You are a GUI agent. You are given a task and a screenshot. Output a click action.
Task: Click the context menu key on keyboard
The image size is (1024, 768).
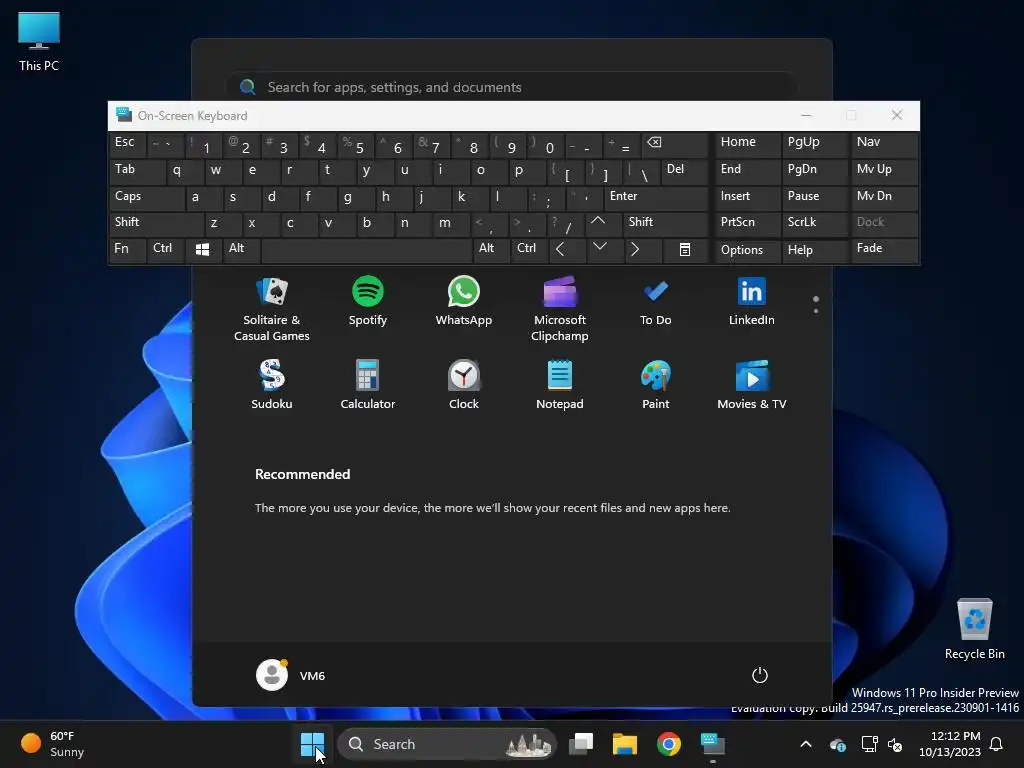point(684,249)
